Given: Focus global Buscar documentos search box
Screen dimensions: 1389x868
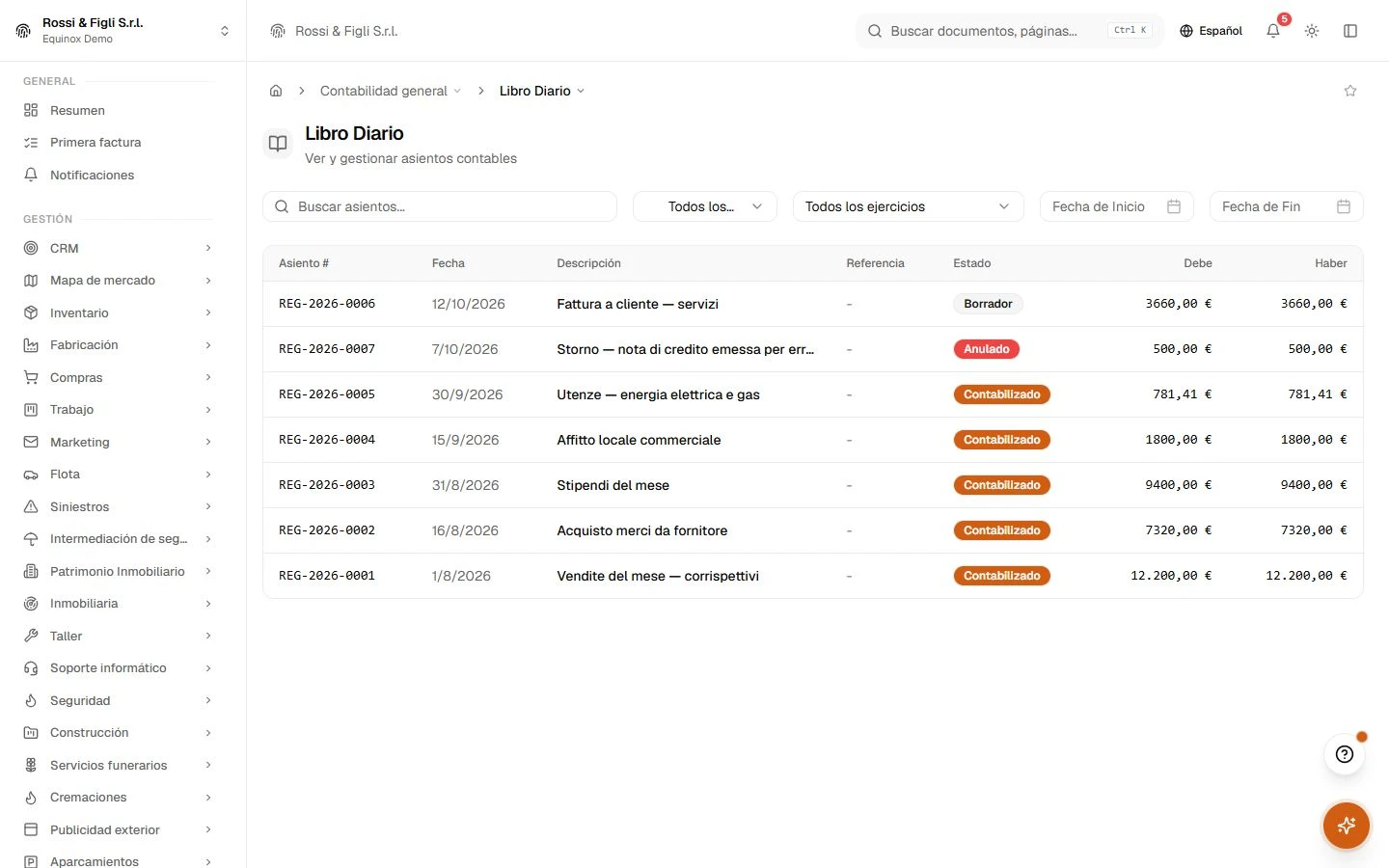Looking at the screenshot, I should (1009, 31).
